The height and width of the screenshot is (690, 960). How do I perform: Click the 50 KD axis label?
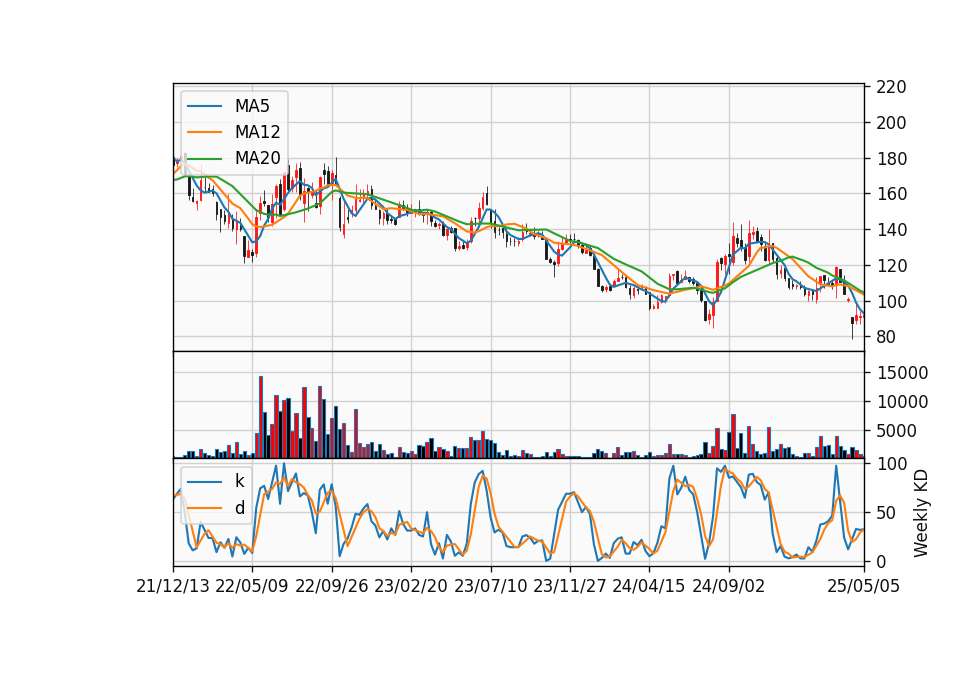pos(886,513)
